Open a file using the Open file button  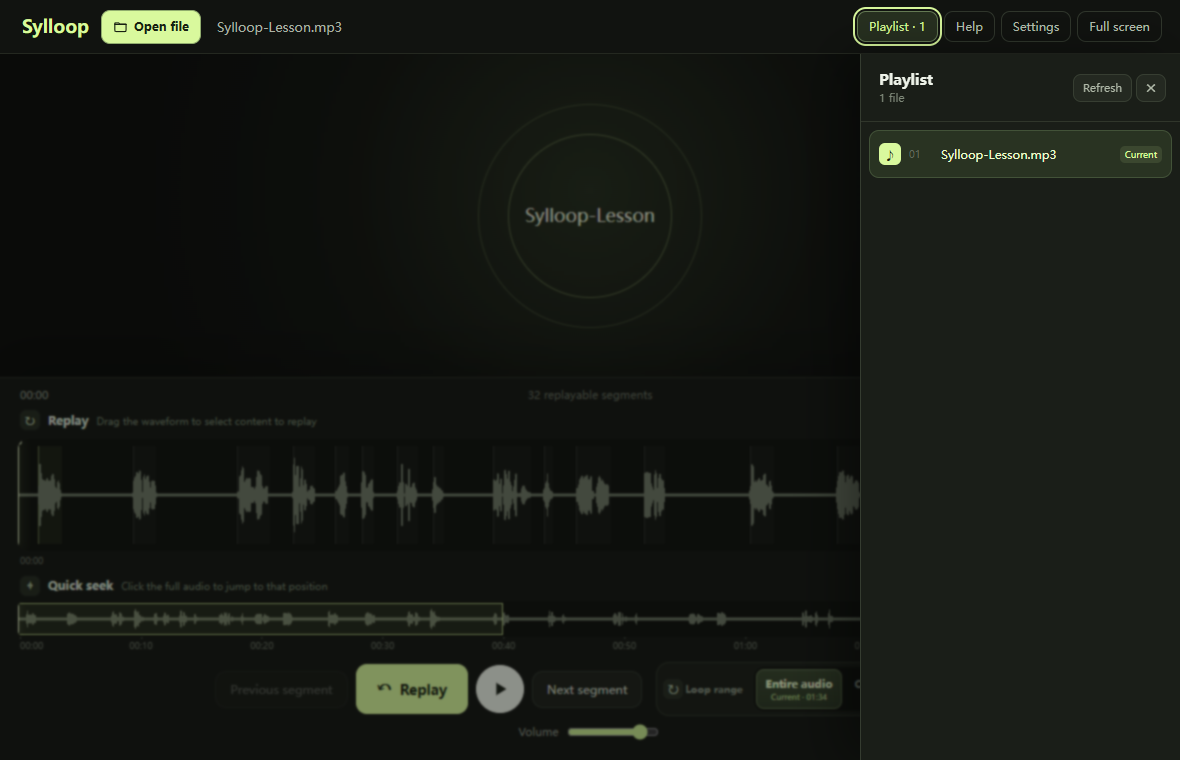point(151,27)
